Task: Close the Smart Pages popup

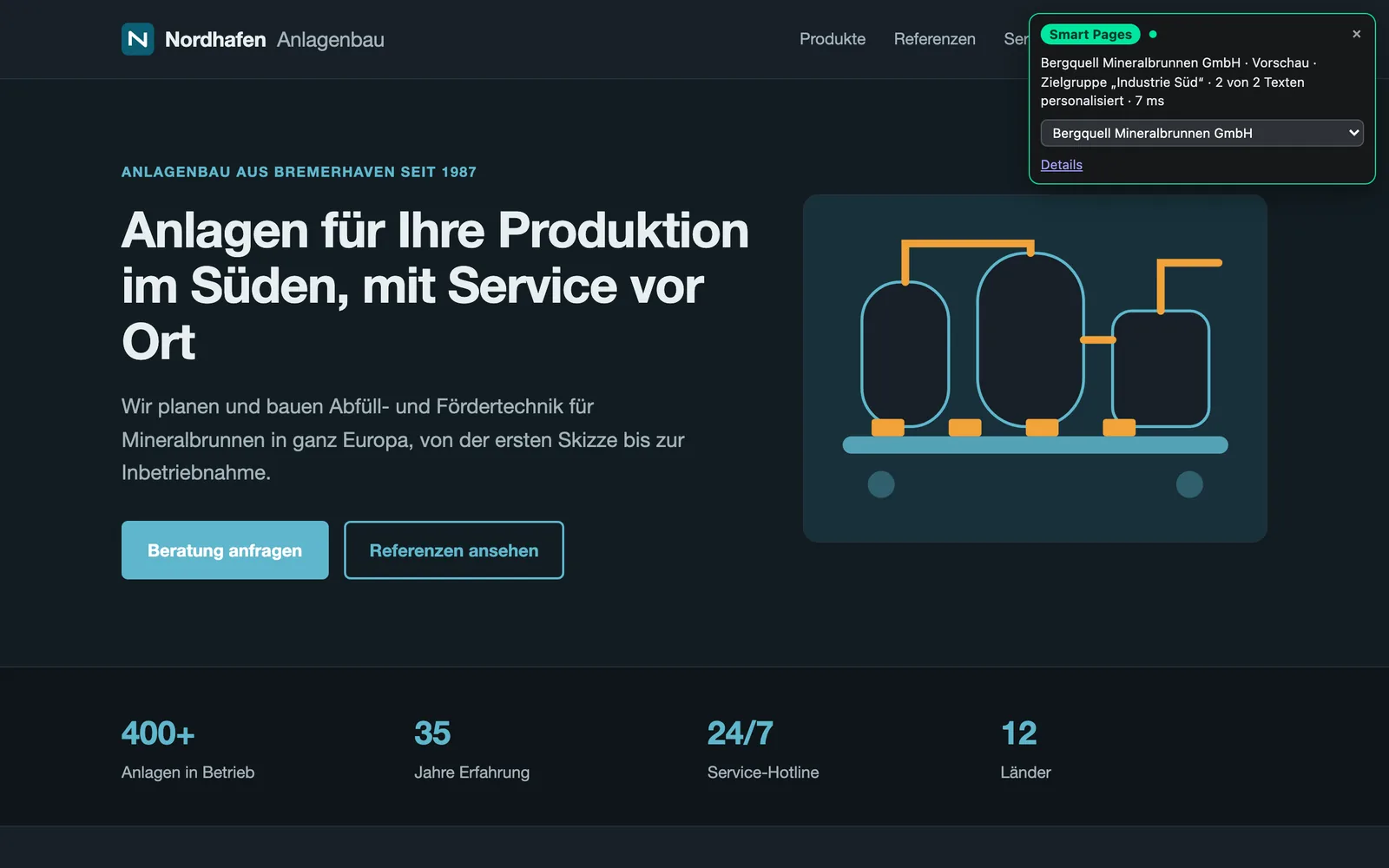Action: 1357,34
